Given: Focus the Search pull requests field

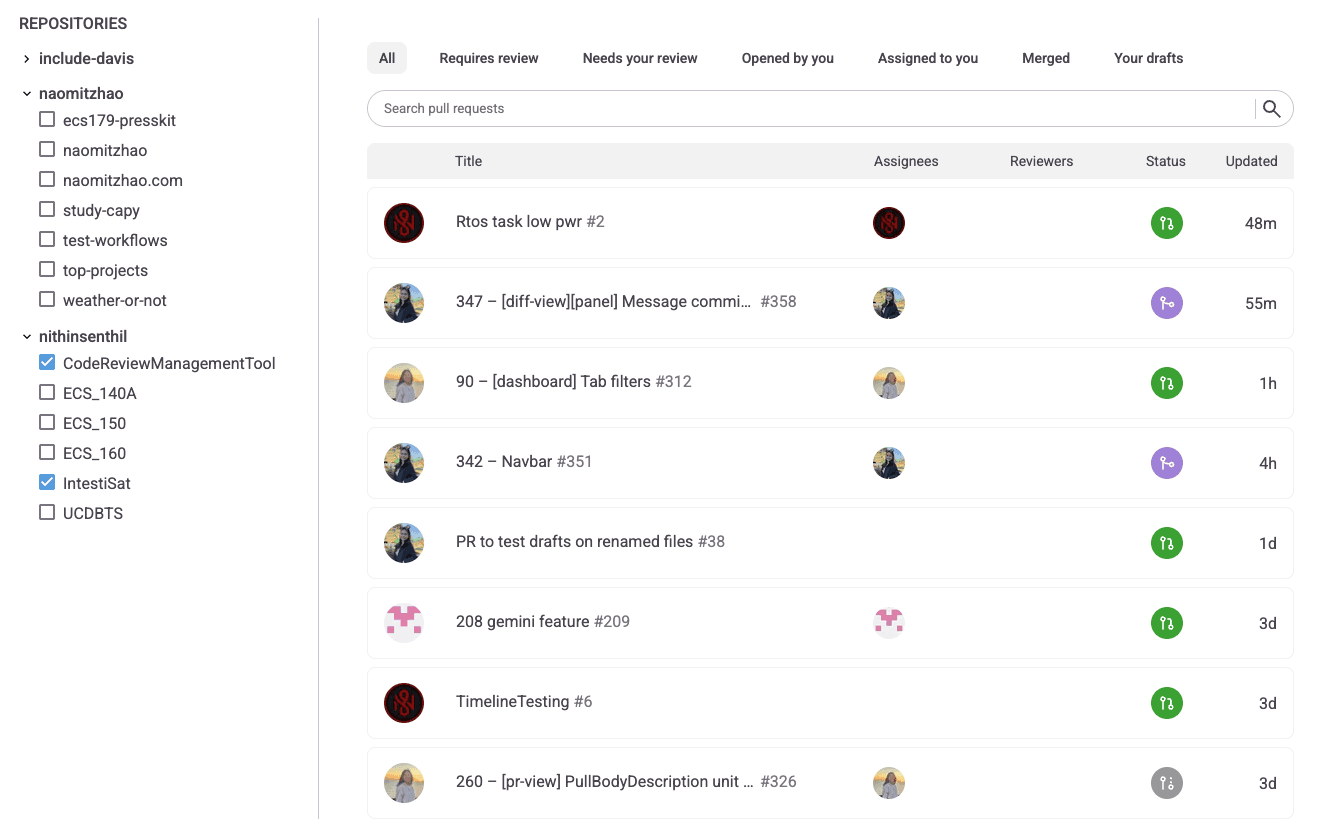Looking at the screenshot, I should pyautogui.click(x=810, y=109).
